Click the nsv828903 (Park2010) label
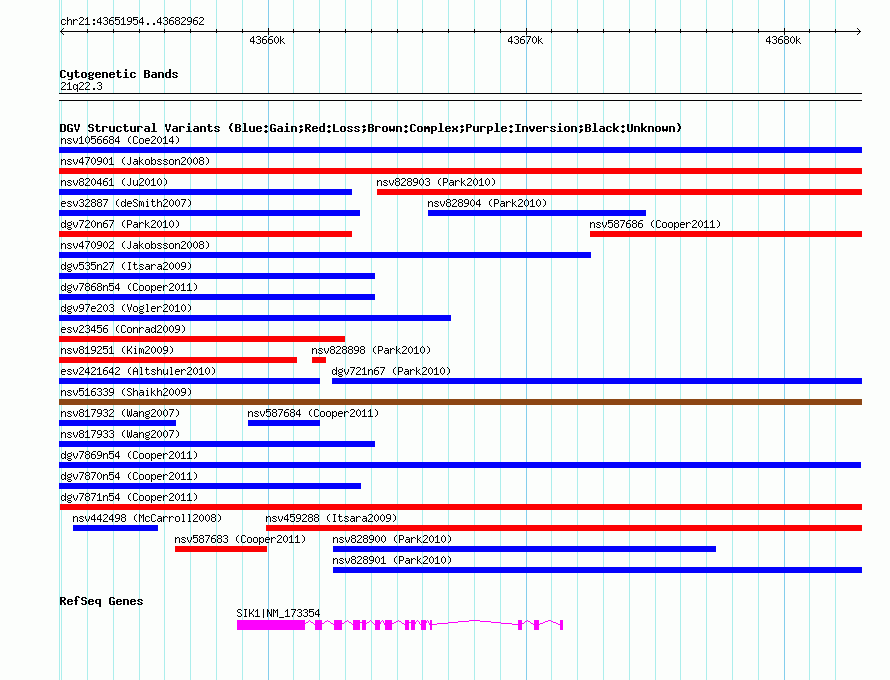890x680 pixels. click(436, 182)
